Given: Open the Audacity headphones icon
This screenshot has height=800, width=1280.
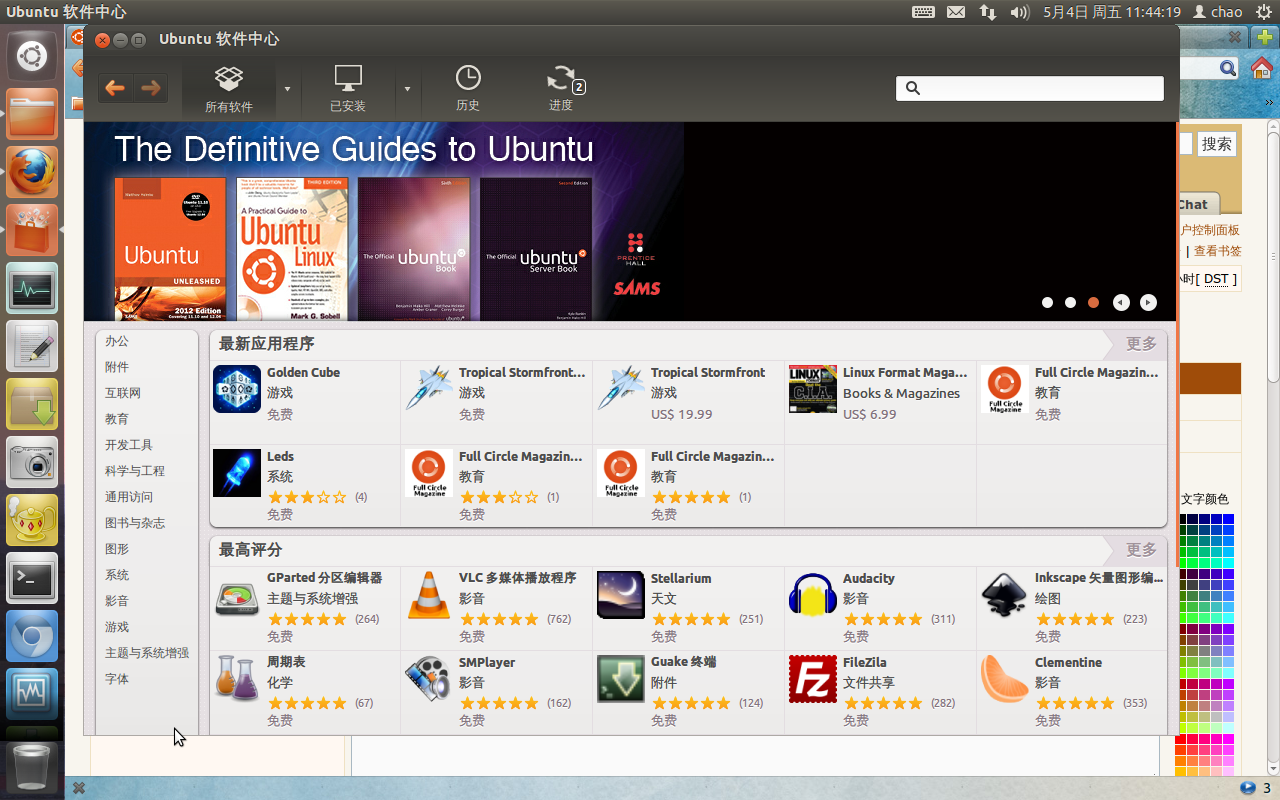Looking at the screenshot, I should point(813,595).
